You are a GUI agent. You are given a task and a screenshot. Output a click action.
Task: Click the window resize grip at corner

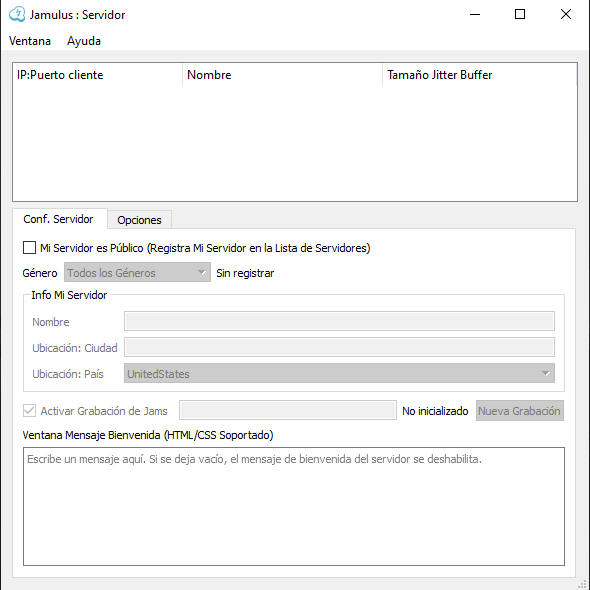583,584
